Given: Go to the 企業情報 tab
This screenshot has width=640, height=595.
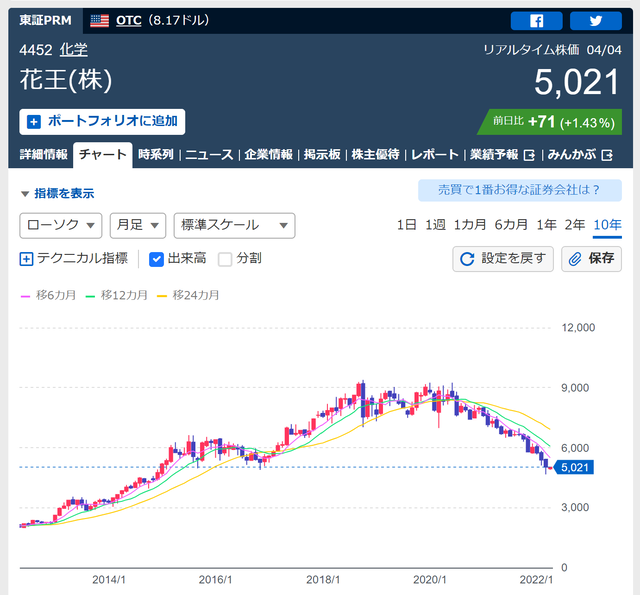Looking at the screenshot, I should click(x=268, y=155).
